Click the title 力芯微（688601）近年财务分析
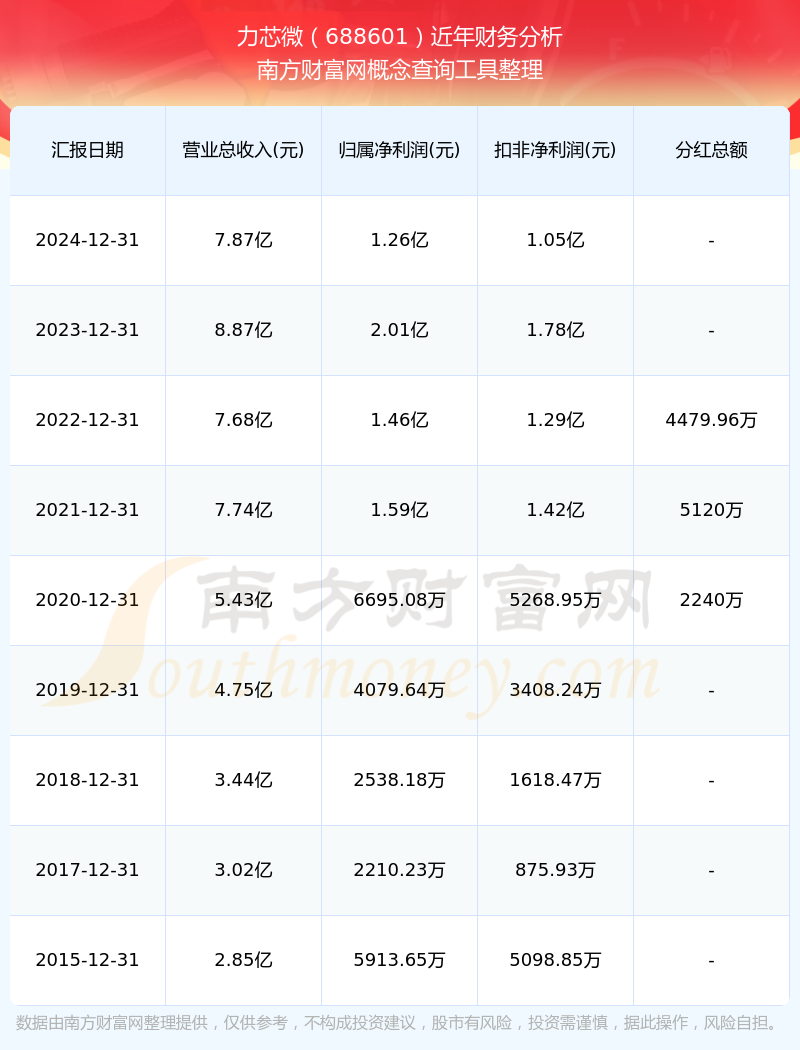This screenshot has width=800, height=1050. click(x=400, y=37)
